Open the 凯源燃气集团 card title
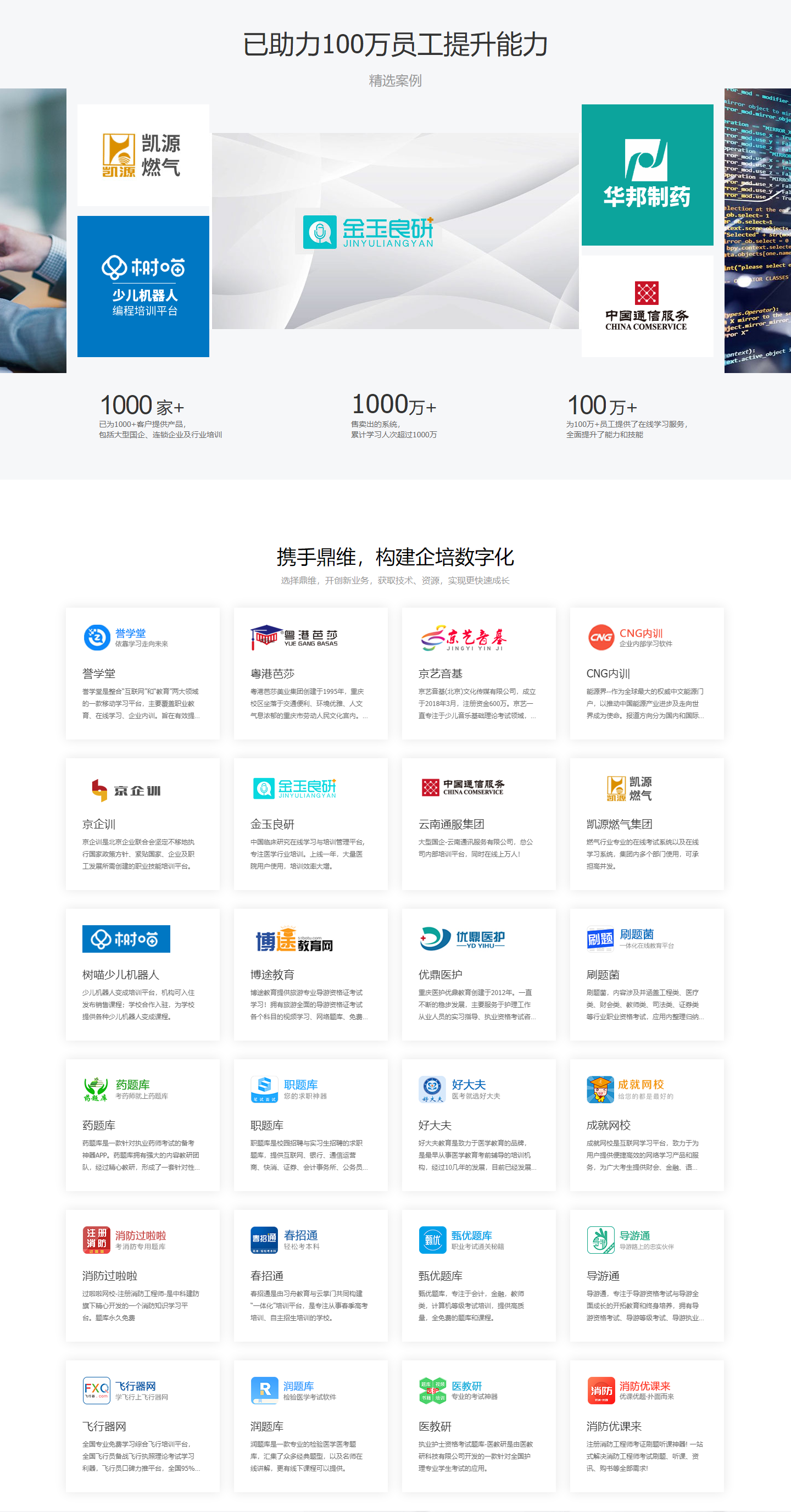Viewport: 791px width, 1512px height. click(x=619, y=824)
